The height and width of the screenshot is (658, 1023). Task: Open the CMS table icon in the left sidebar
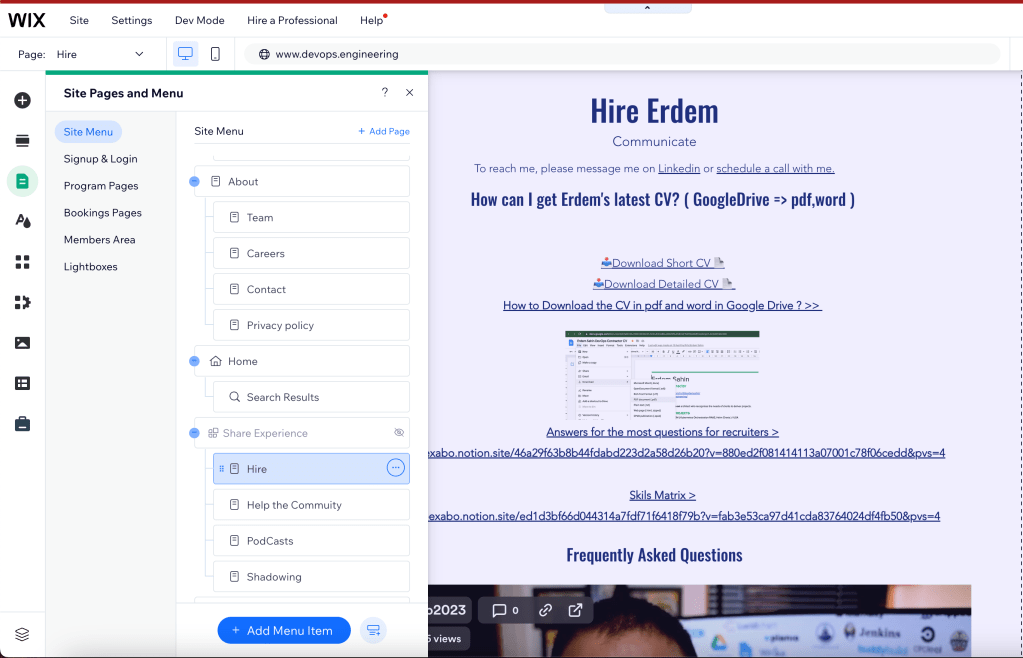(22, 383)
